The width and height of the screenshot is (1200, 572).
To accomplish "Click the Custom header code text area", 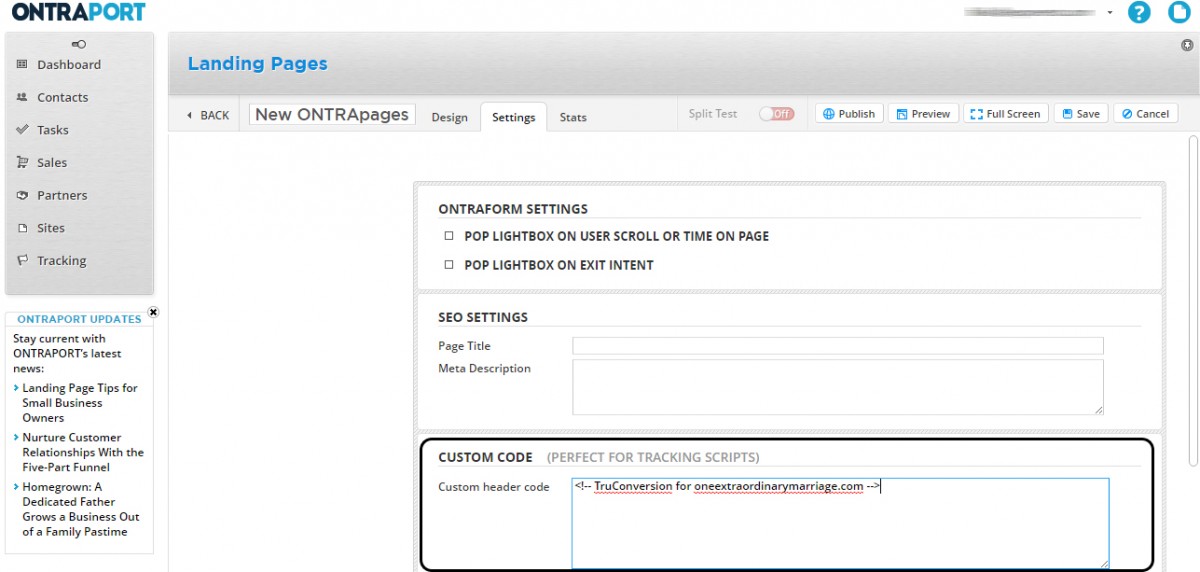I will (840, 523).
